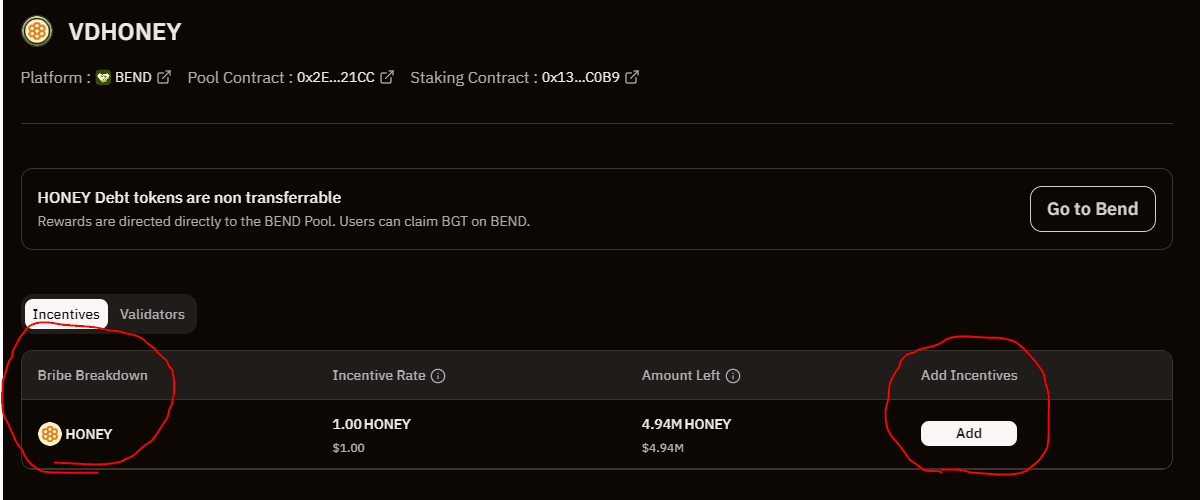Screen dimensions: 1200x500
Task: Open Pool Contract external link icon
Action: point(387,77)
